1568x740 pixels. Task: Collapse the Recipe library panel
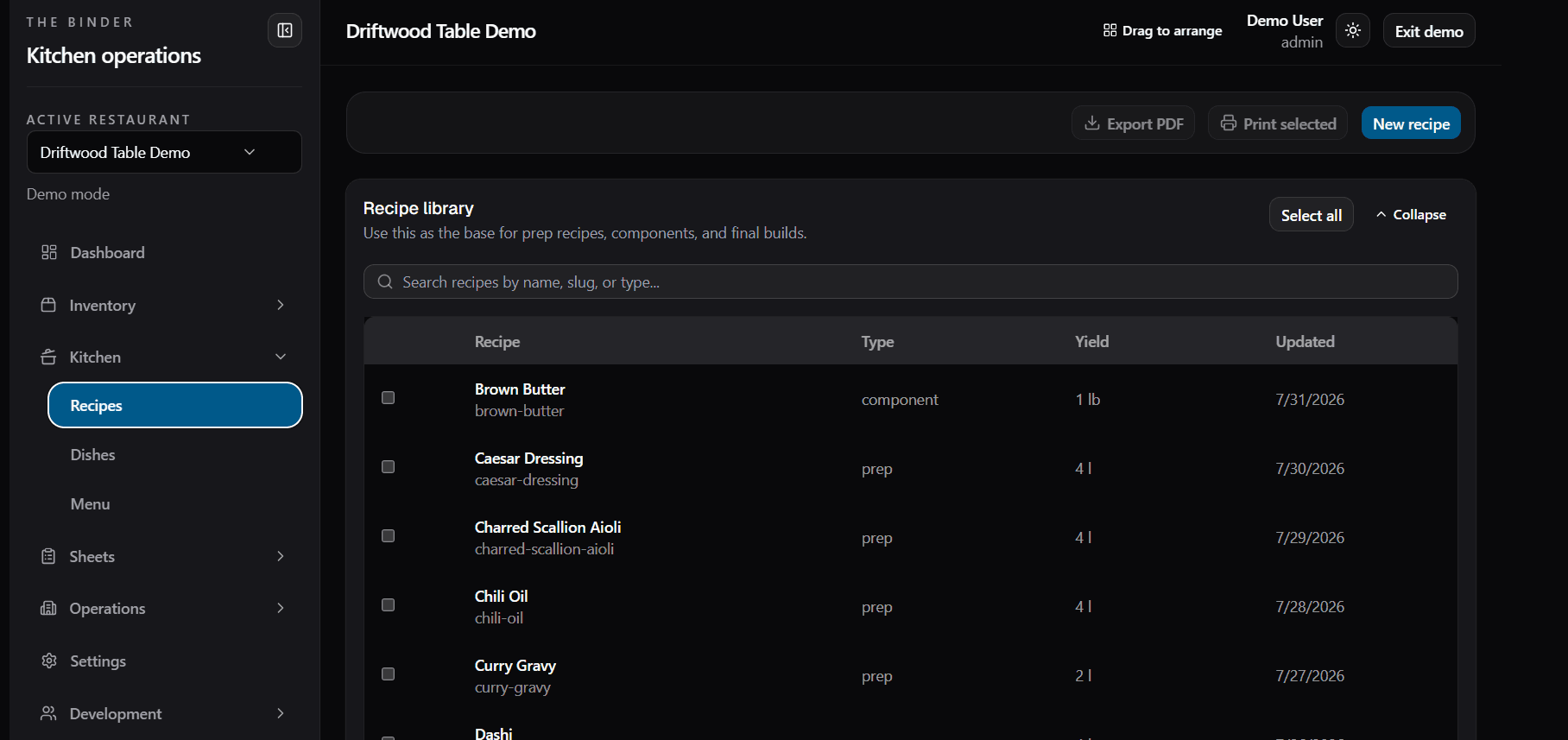[x=1411, y=214]
